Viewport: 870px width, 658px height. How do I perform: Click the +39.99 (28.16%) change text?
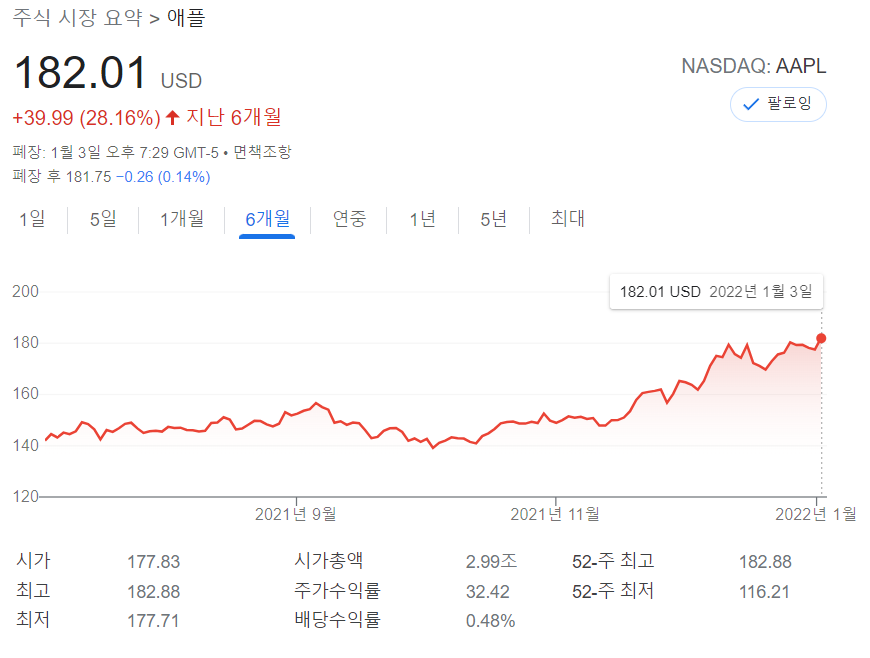click(87, 118)
